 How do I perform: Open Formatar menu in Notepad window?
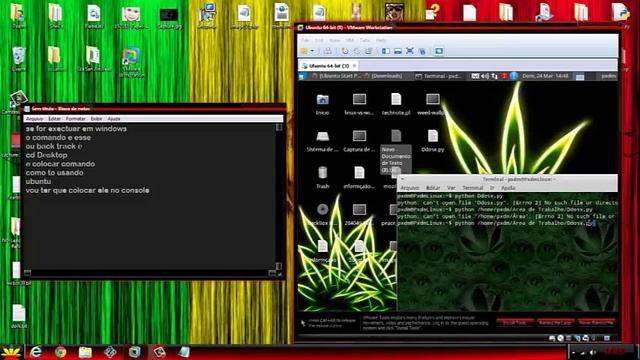click(x=76, y=119)
